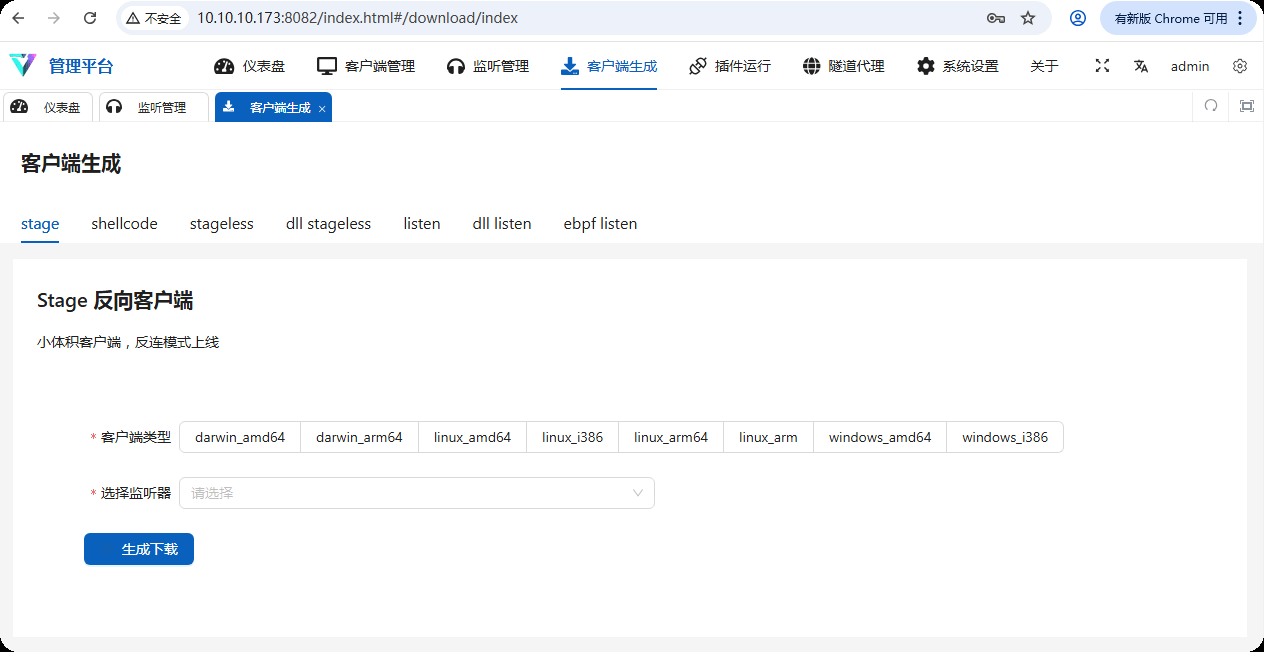Open the admin account link
Viewport: 1264px width, 652px height.
pyautogui.click(x=1190, y=66)
